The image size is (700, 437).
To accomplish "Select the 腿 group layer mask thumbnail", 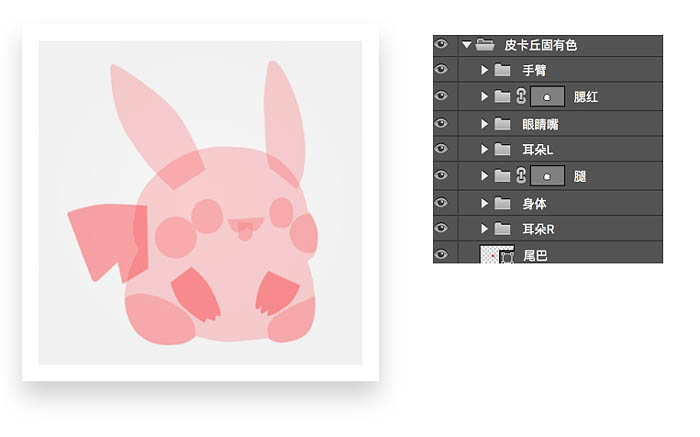I will coord(547,176).
